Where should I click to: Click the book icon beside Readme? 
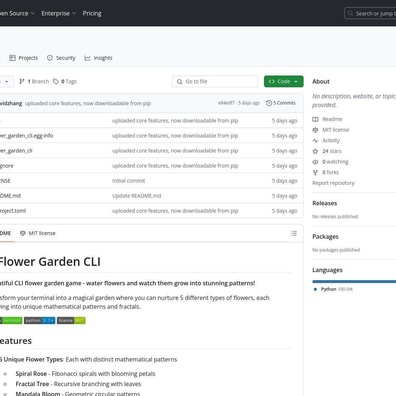(x=315, y=119)
